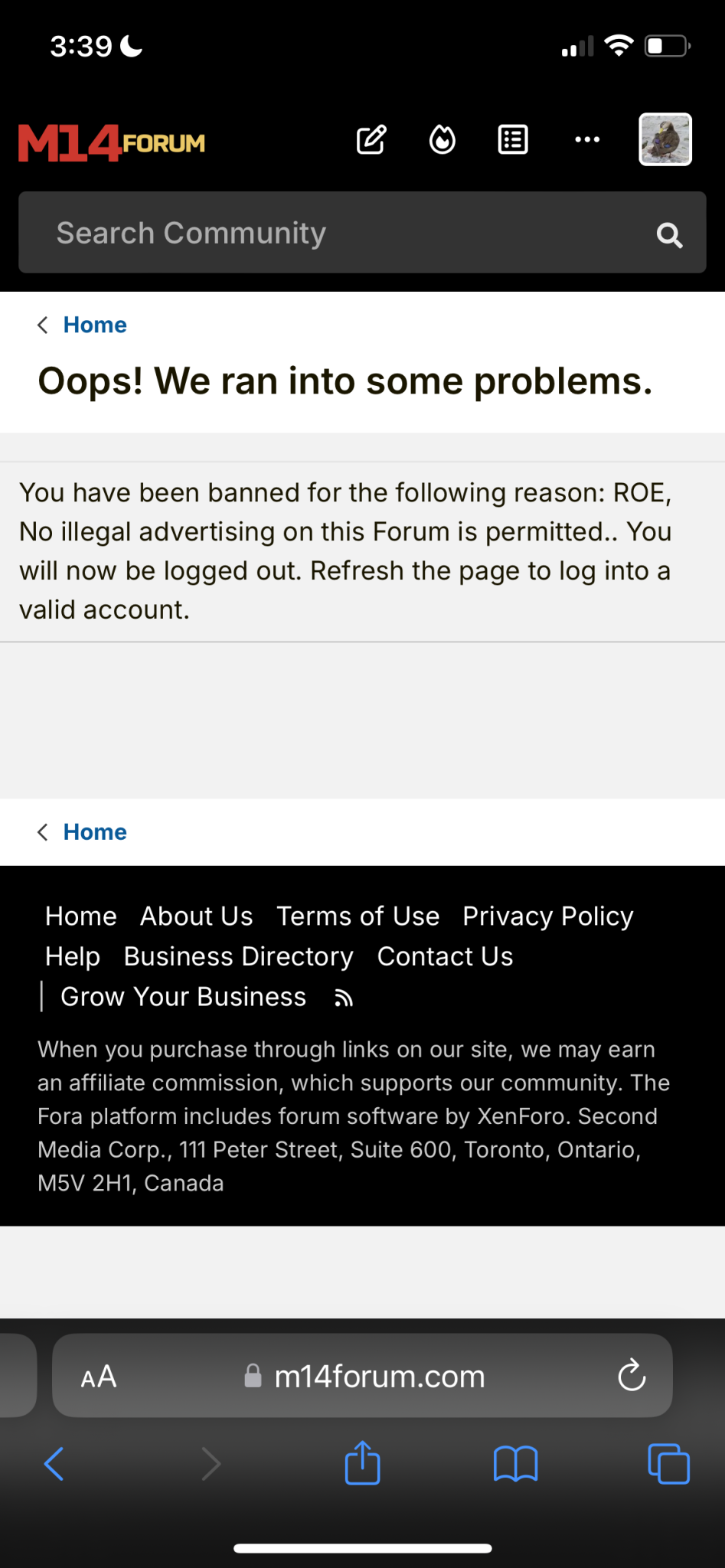Open the Privacy Policy footer link
725x1568 pixels.
(x=548, y=916)
